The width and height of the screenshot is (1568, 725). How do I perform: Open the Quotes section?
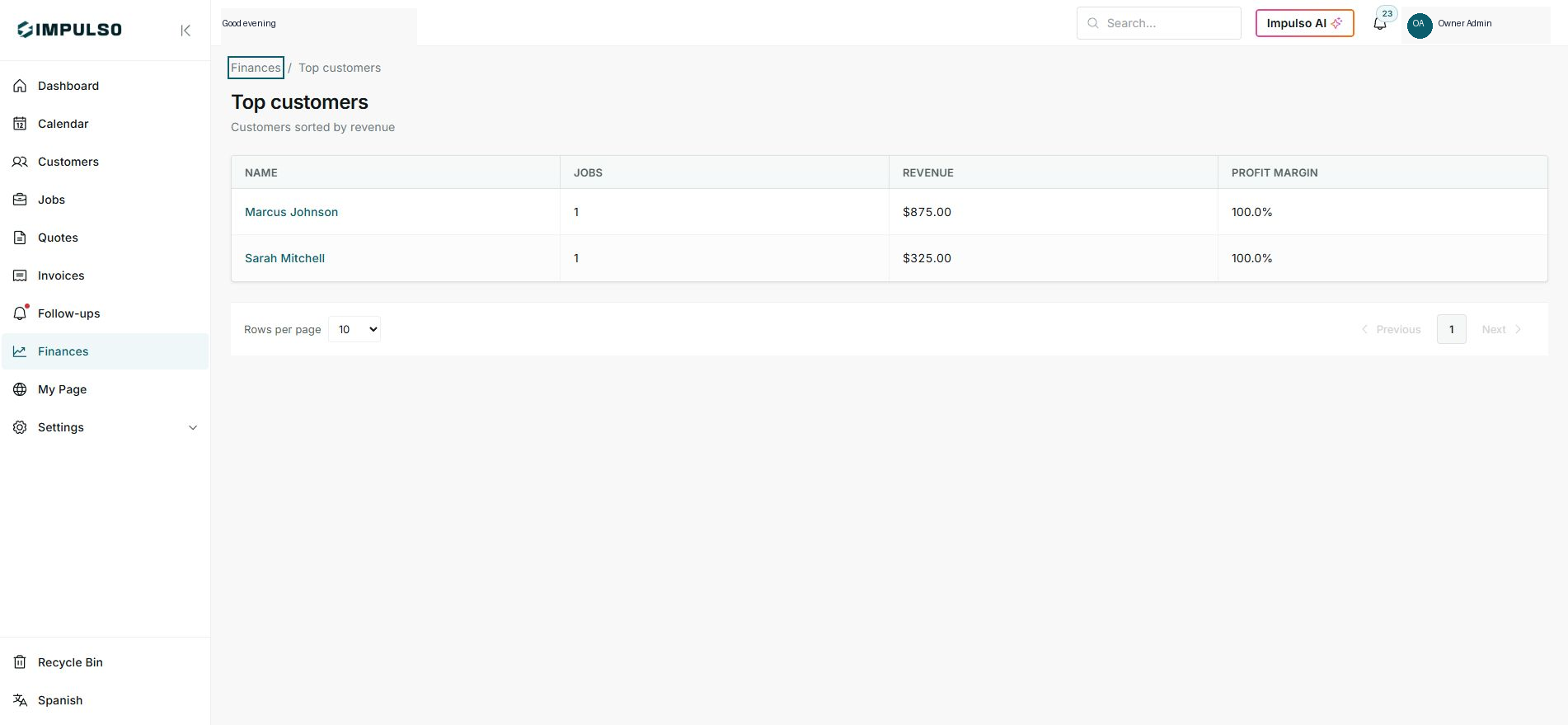pyautogui.click(x=106, y=238)
